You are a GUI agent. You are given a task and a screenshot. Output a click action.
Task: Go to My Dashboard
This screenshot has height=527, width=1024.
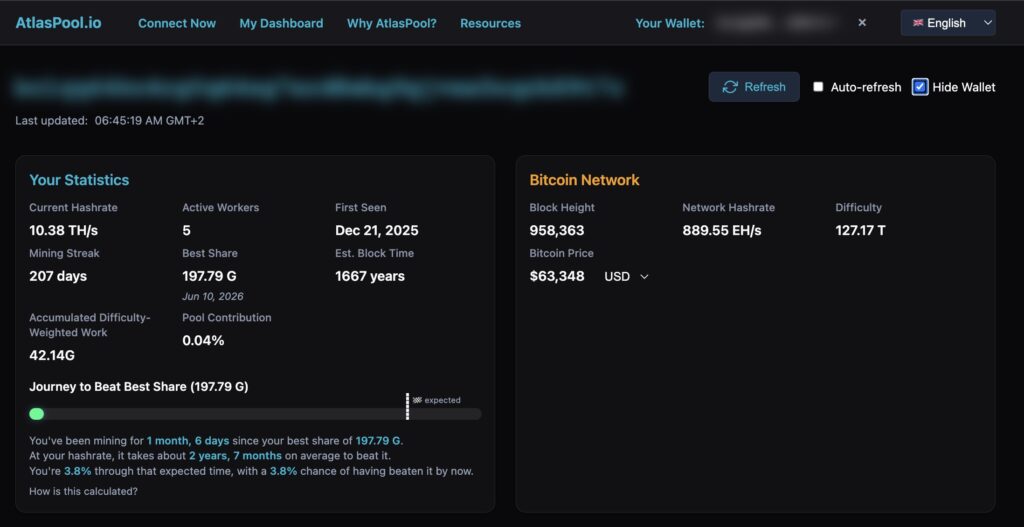281,23
